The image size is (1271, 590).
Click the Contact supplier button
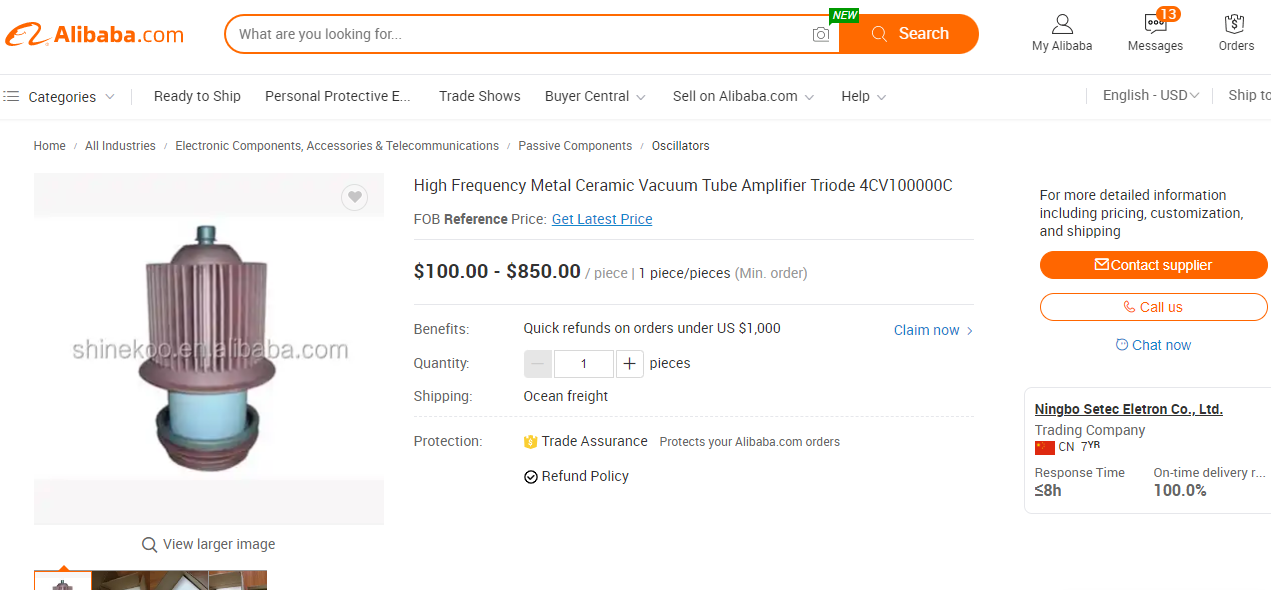coord(1153,265)
